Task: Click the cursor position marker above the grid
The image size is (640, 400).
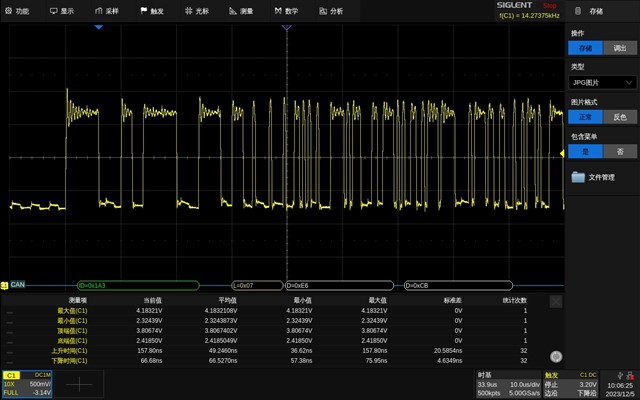Action: [x=287, y=28]
